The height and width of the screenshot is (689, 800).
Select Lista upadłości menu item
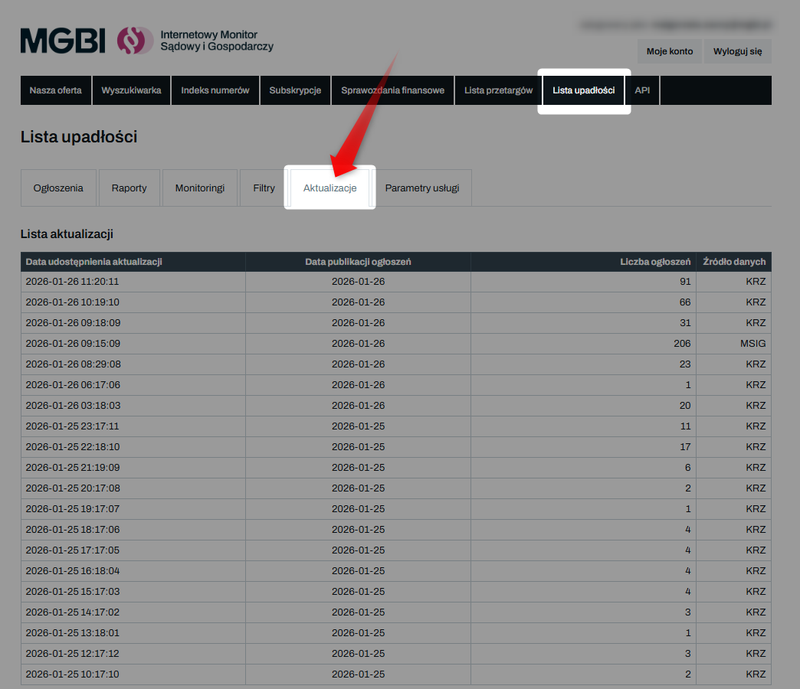[583, 90]
